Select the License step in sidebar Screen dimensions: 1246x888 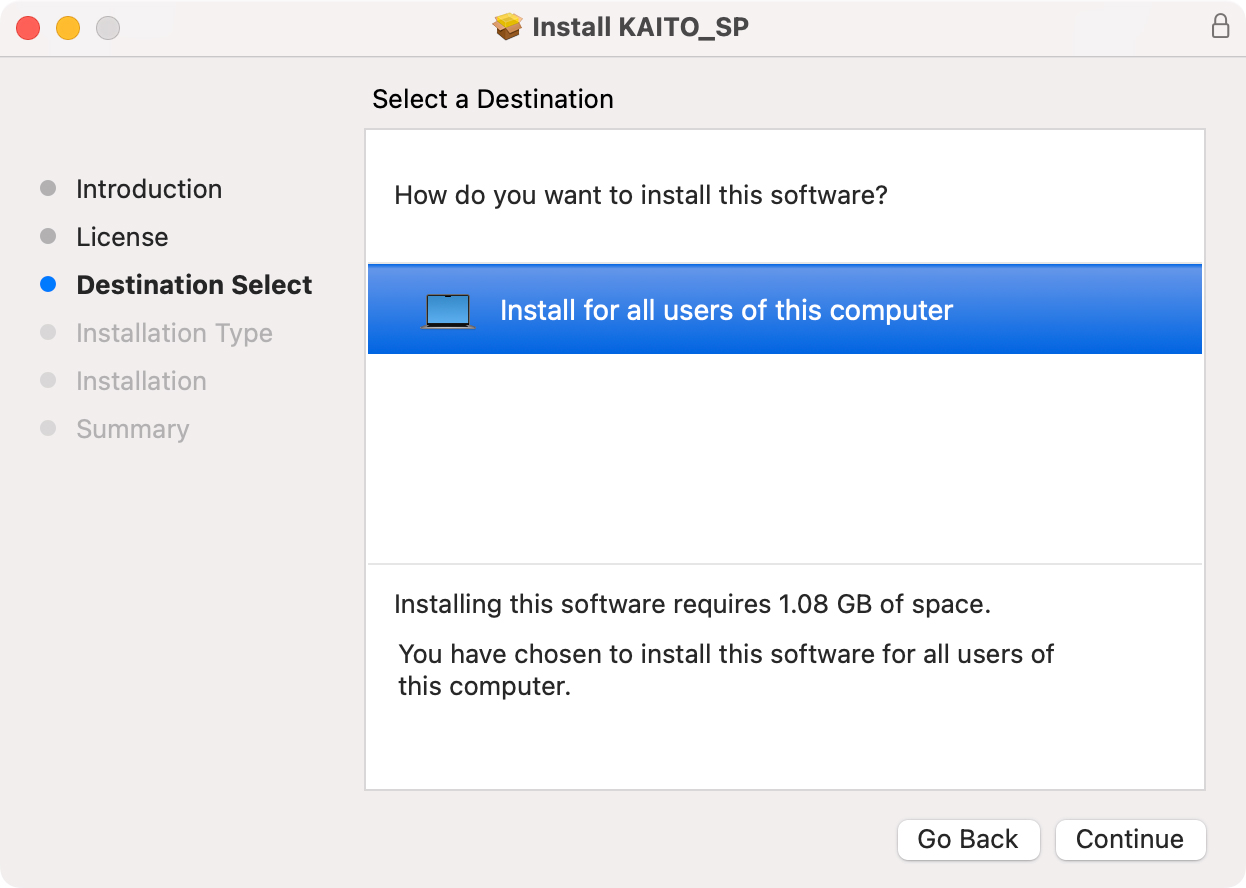pos(122,237)
